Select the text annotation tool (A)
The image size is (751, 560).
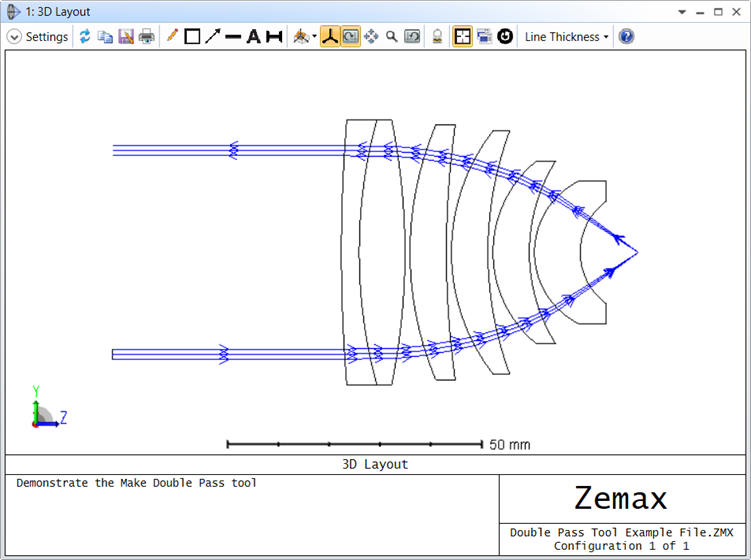click(253, 36)
